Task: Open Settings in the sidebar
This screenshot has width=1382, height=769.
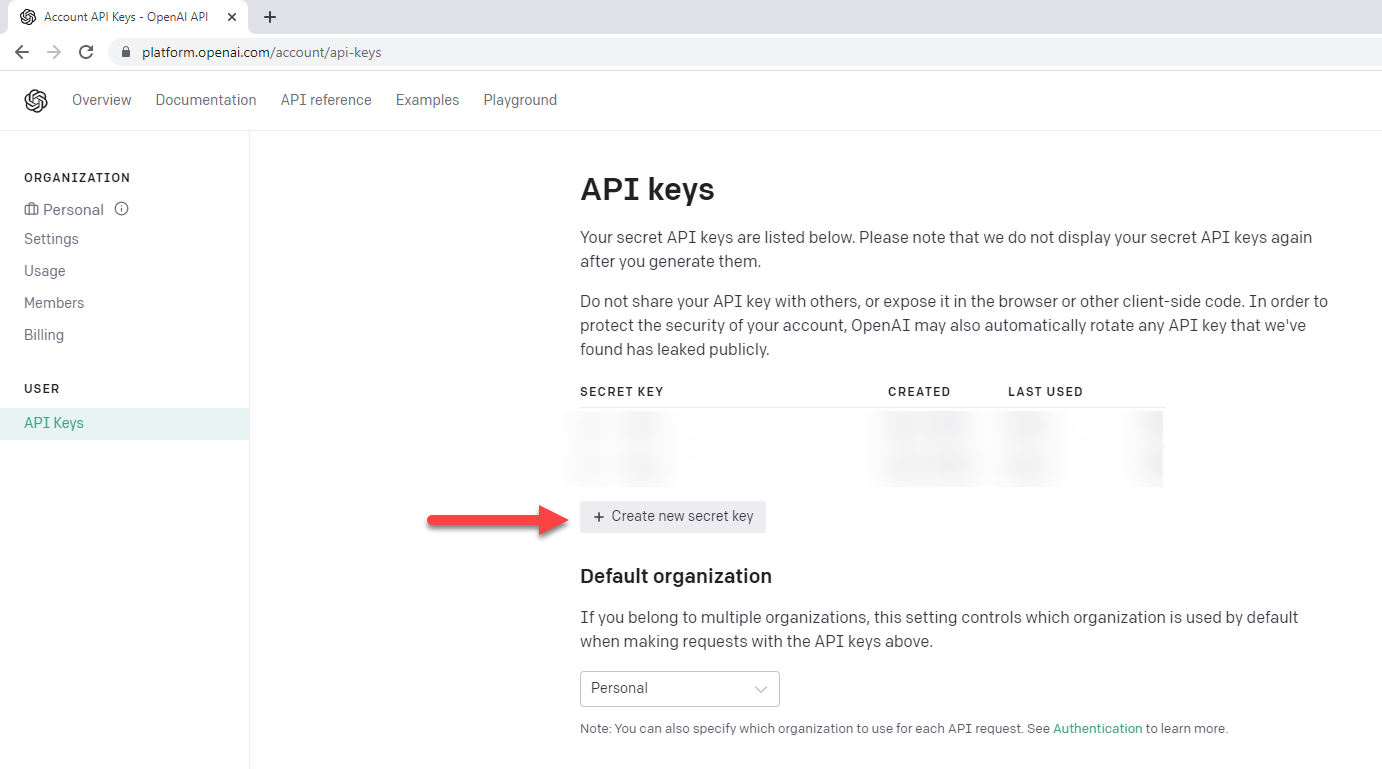Action: [x=51, y=239]
